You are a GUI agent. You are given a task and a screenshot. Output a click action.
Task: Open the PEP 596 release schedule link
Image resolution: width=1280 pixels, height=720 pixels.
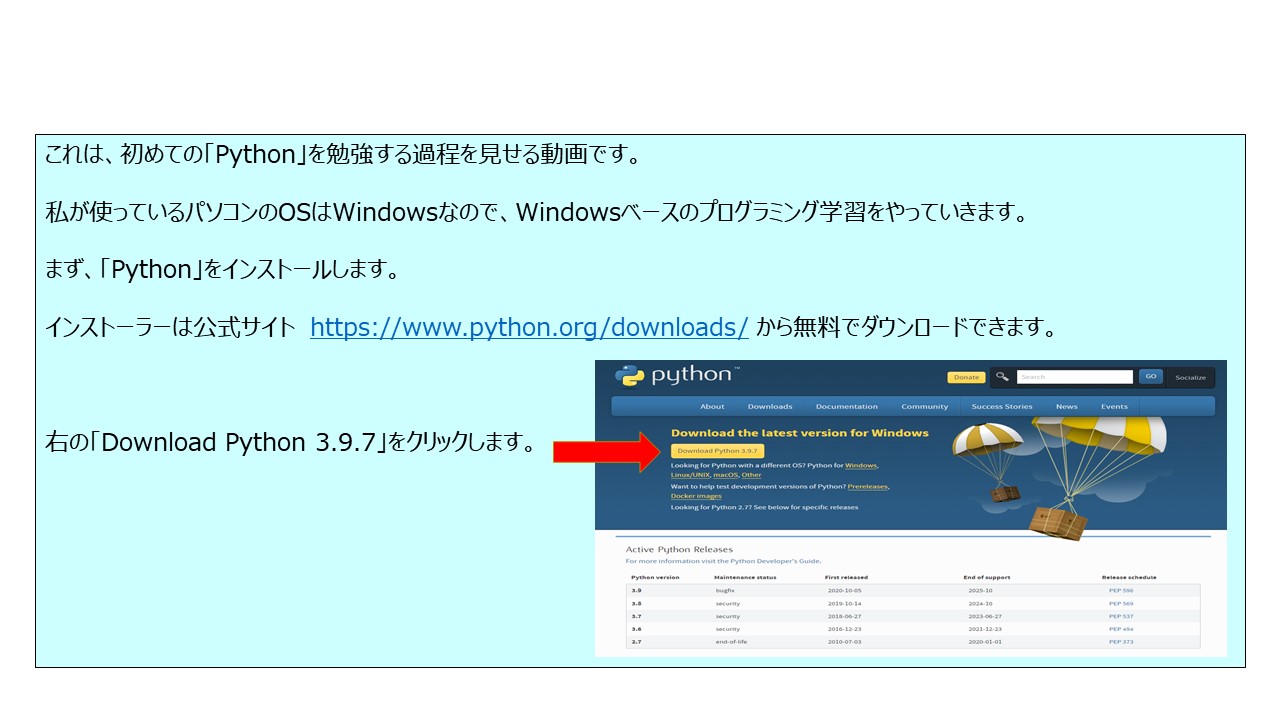tap(1120, 590)
